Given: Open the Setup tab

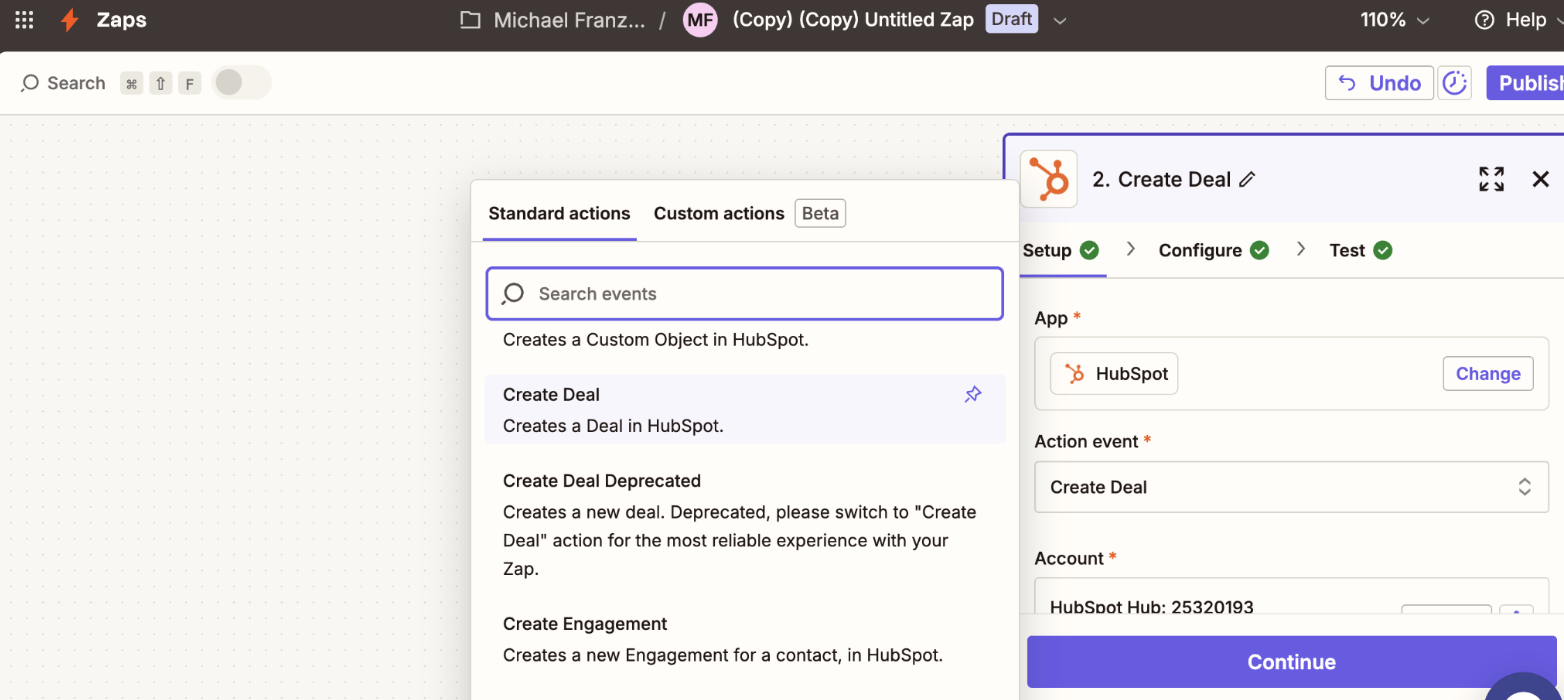Looking at the screenshot, I should coord(1061,250).
